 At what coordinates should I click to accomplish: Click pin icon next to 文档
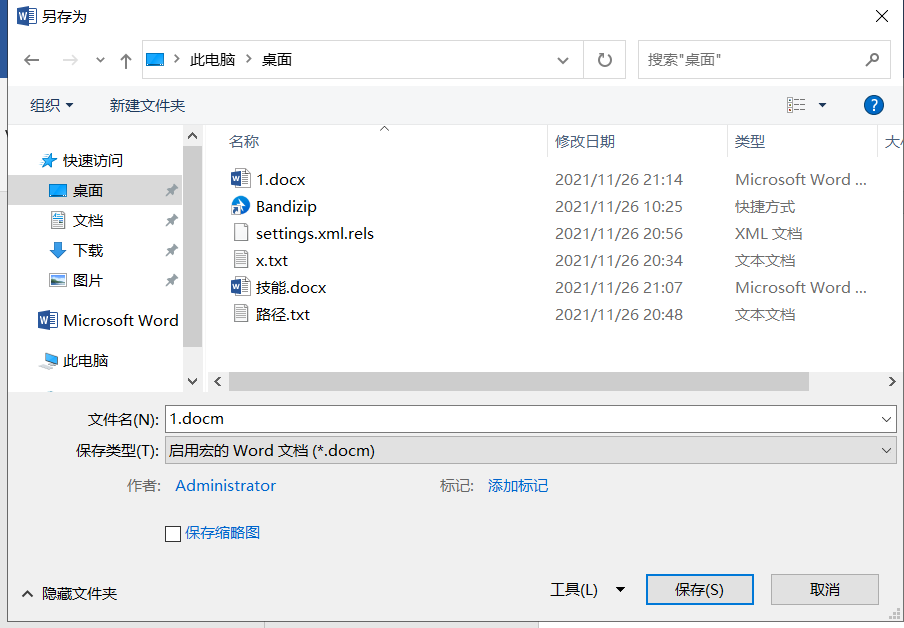171,220
